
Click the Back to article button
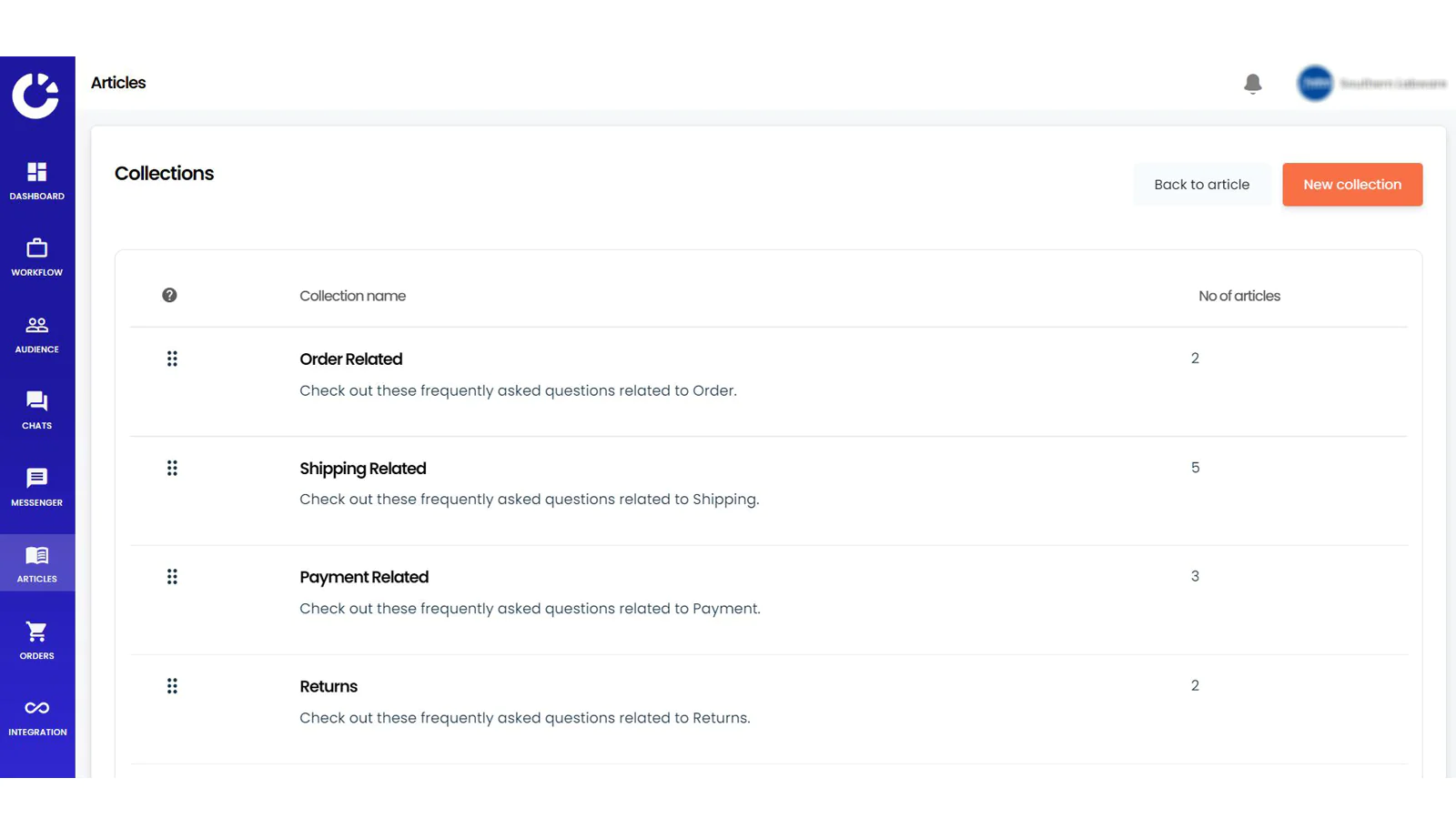pos(1201,185)
